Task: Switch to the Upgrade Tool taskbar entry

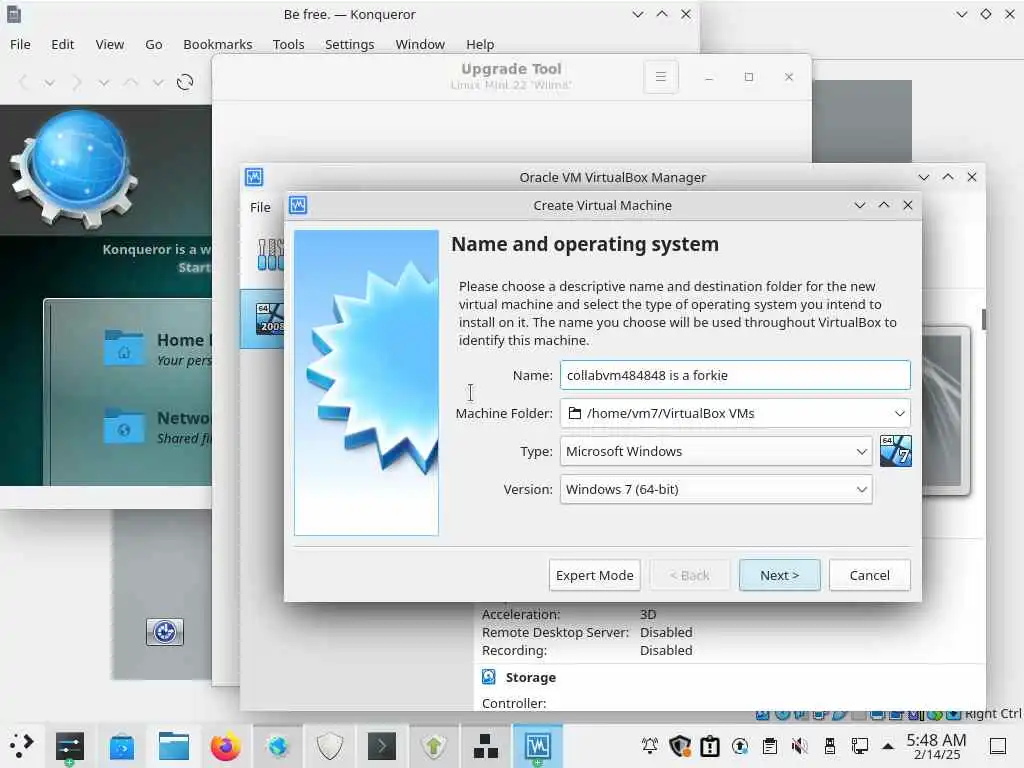Action: [x=434, y=746]
